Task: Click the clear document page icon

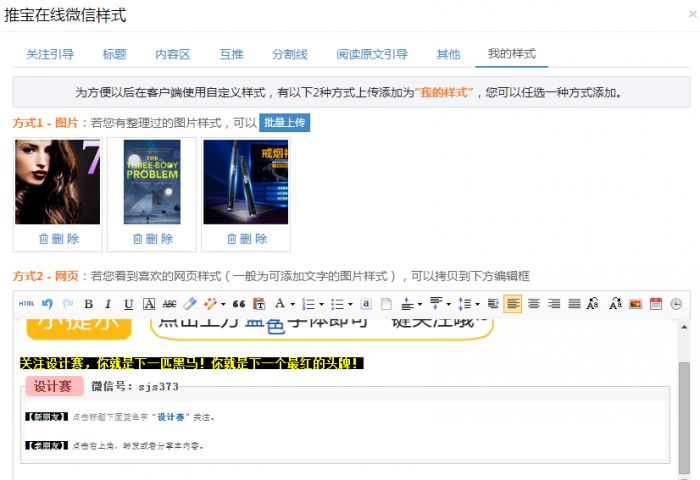Action: coord(386,304)
